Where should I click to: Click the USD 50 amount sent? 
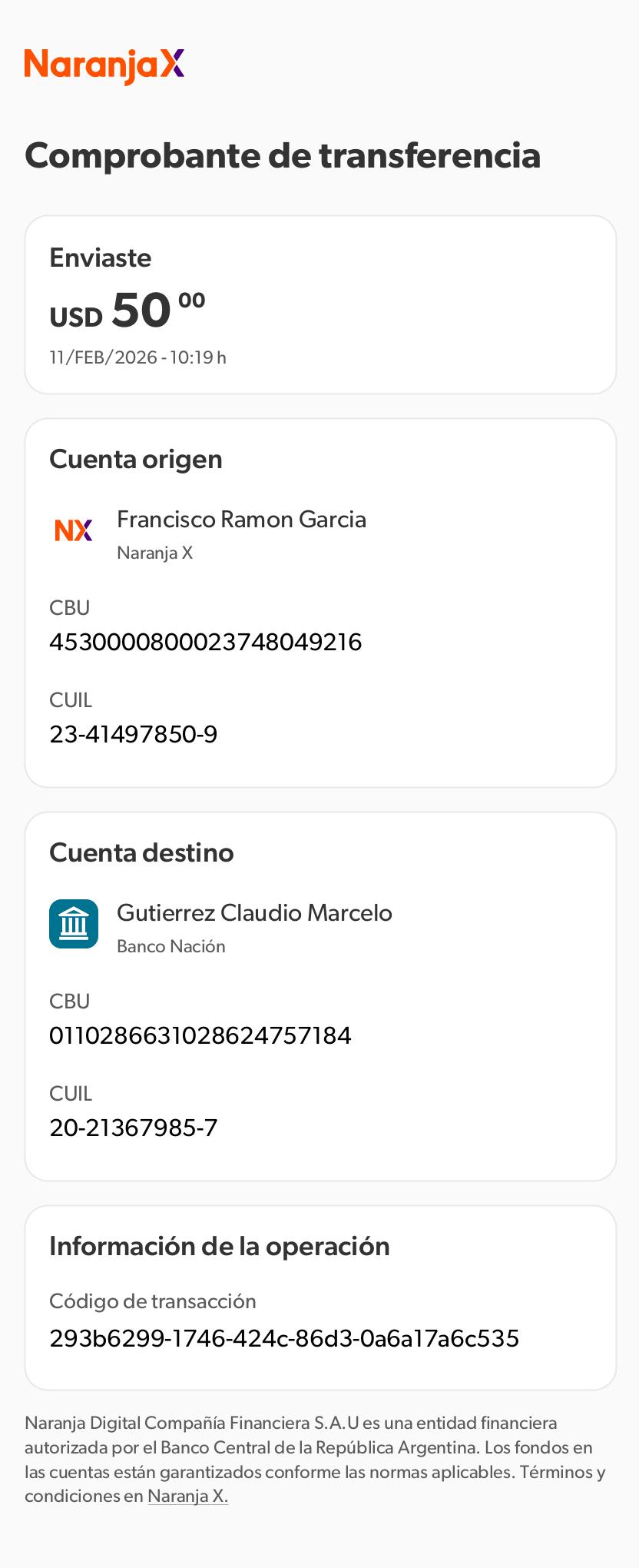127,311
